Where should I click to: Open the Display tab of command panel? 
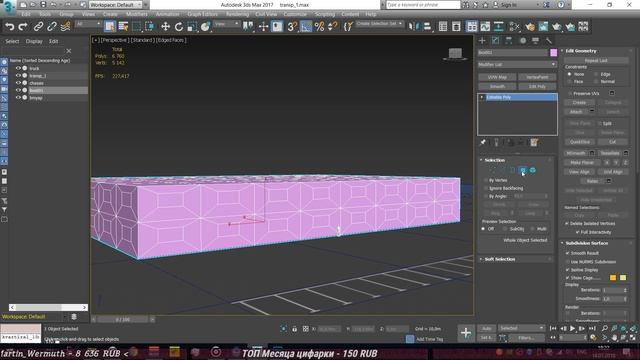click(536, 40)
